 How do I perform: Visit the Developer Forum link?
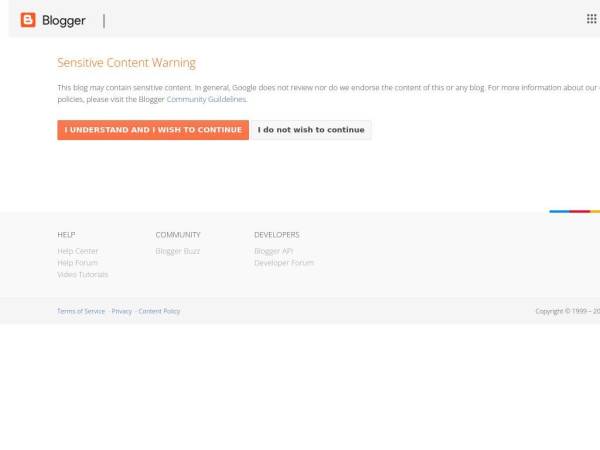pyautogui.click(x=284, y=263)
